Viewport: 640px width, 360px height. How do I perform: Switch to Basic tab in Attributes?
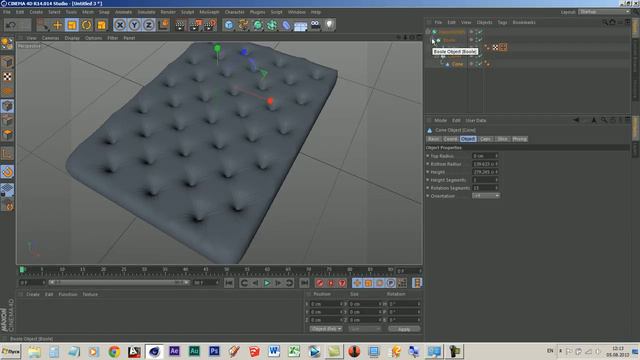coord(433,139)
